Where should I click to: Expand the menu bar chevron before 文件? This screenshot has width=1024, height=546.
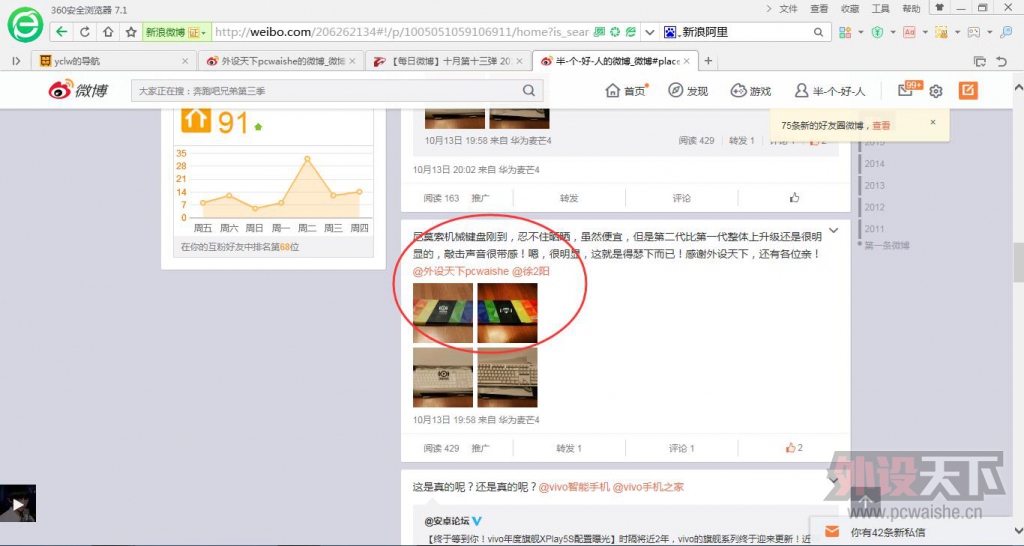[769, 8]
